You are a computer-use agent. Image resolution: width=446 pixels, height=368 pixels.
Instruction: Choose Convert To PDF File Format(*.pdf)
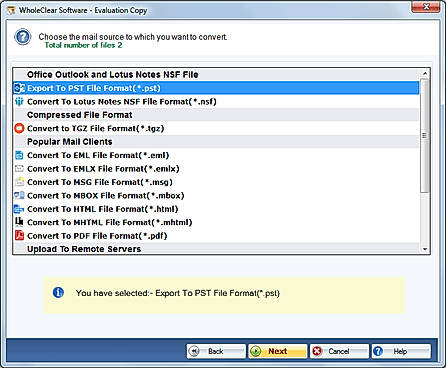point(216,236)
